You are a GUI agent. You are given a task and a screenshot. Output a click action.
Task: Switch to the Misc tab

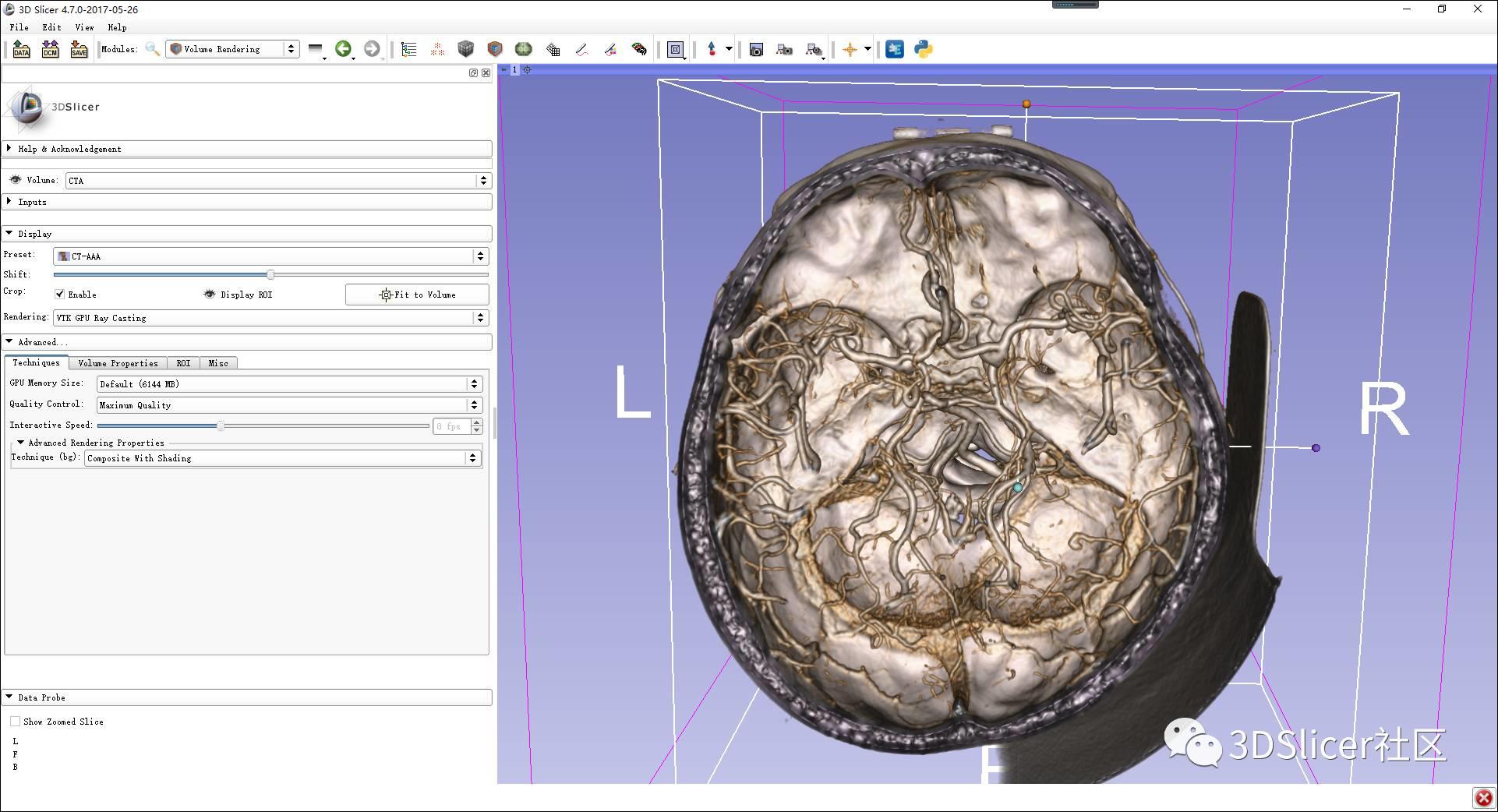click(x=218, y=363)
